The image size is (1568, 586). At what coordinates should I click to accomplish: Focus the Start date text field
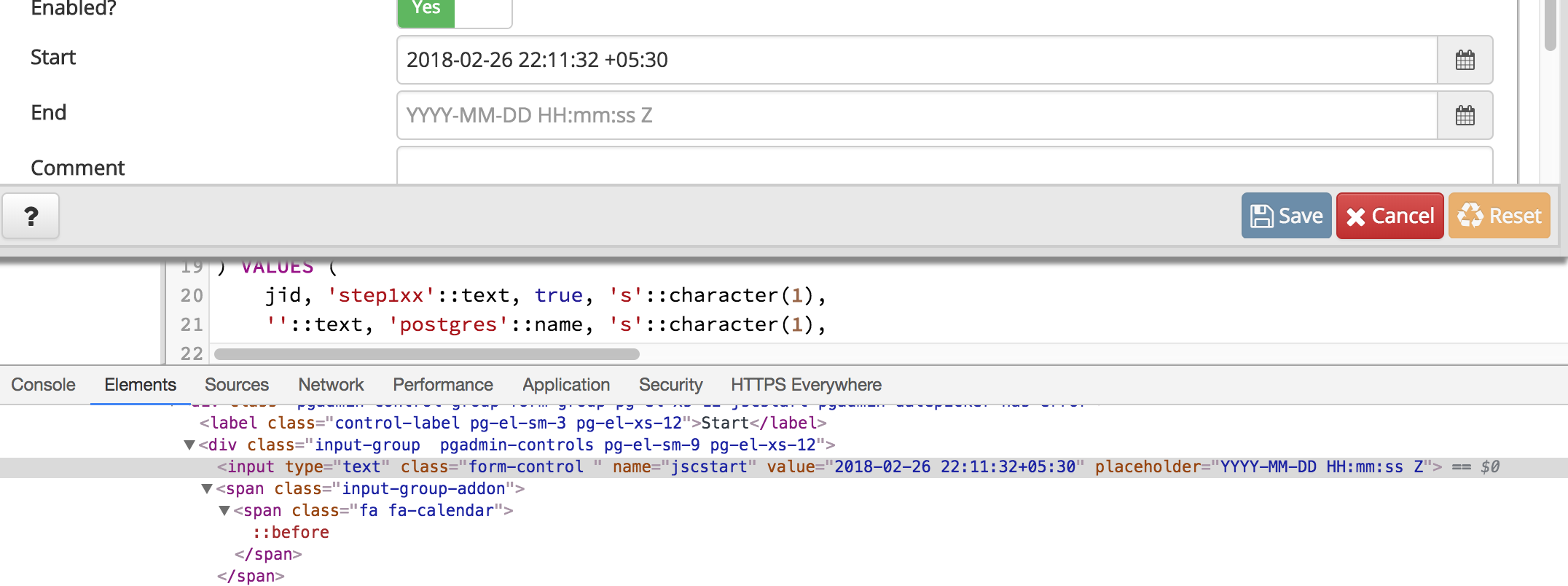pyautogui.click(x=916, y=60)
